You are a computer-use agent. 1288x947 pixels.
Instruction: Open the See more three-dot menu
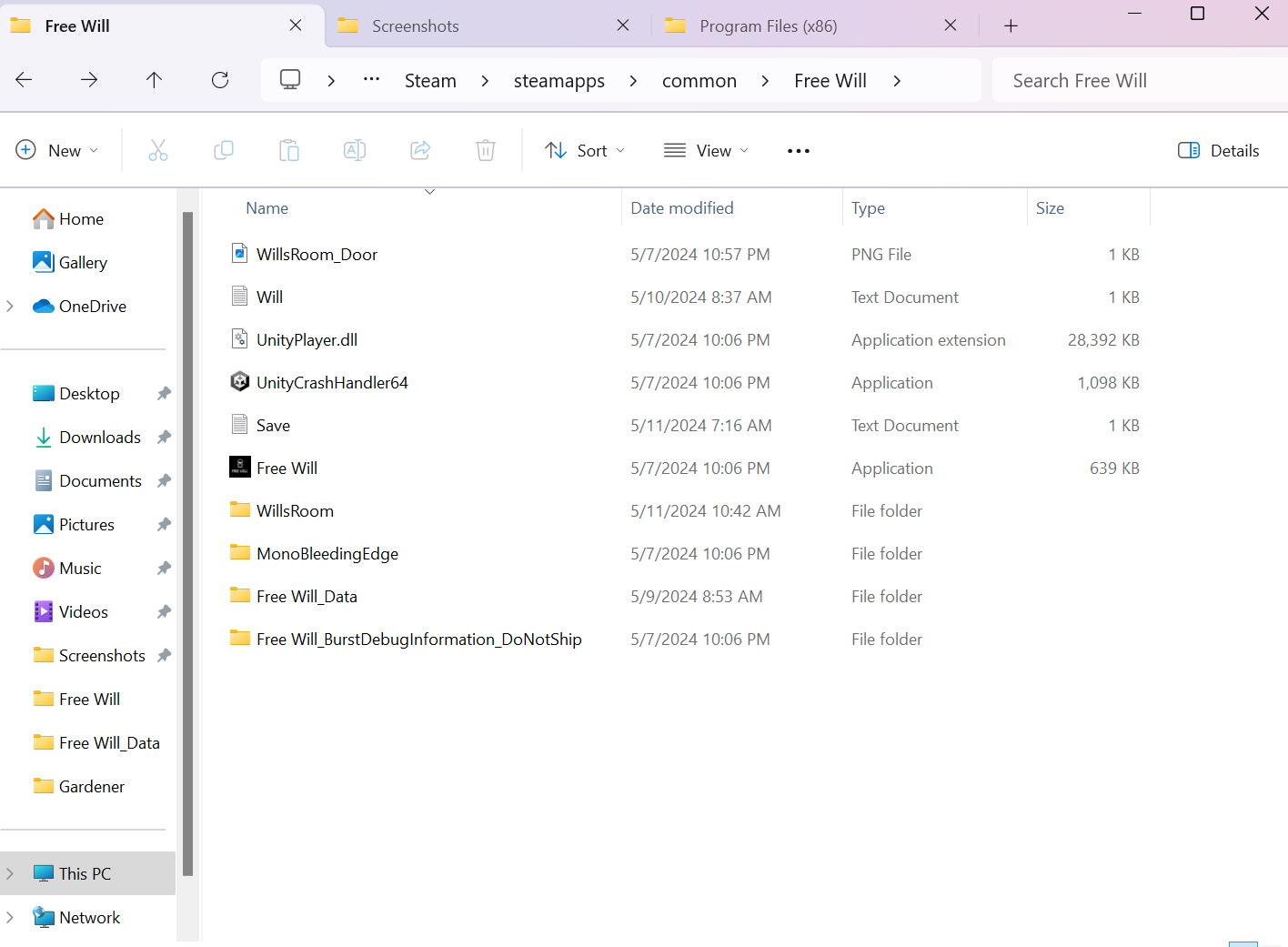[799, 151]
